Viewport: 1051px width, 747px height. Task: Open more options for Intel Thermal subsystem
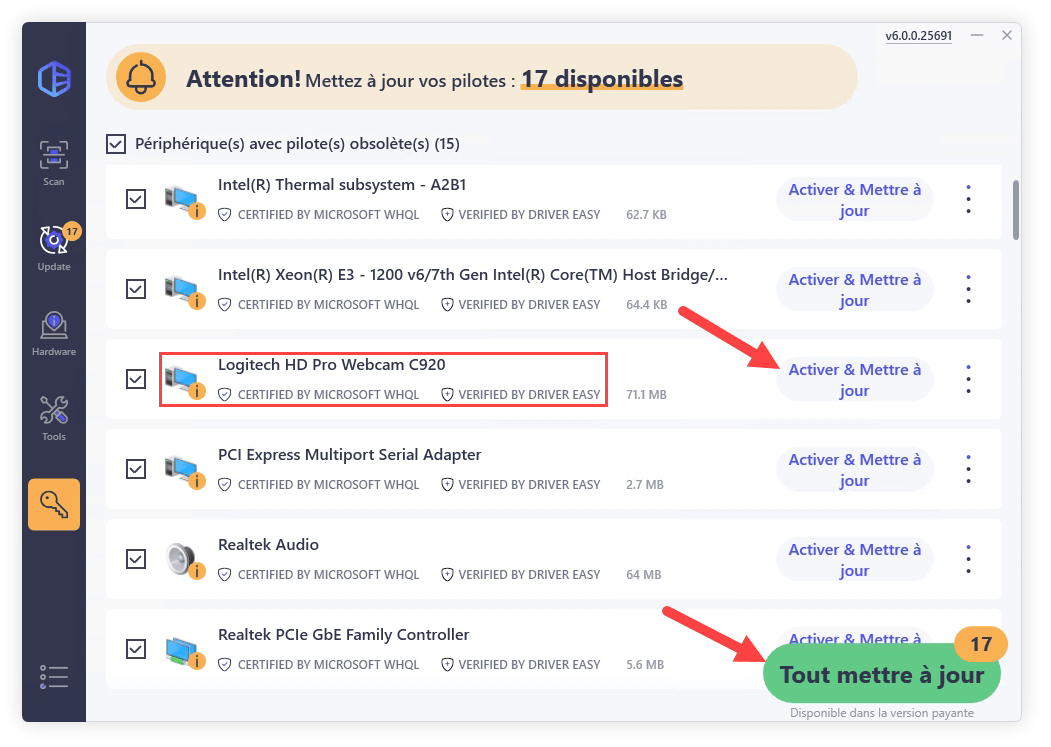968,199
